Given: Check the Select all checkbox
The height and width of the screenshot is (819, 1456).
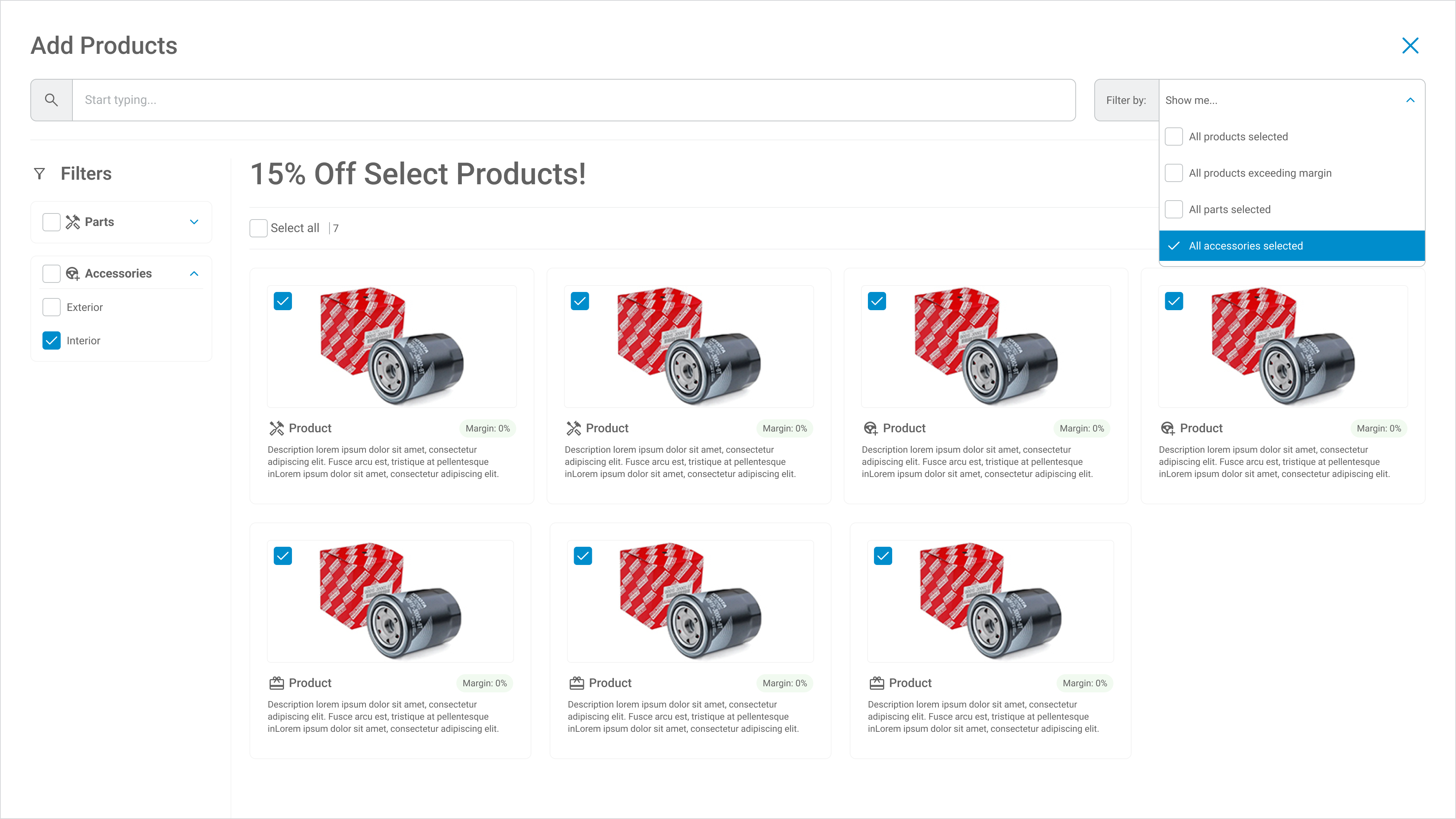Looking at the screenshot, I should pos(258,228).
